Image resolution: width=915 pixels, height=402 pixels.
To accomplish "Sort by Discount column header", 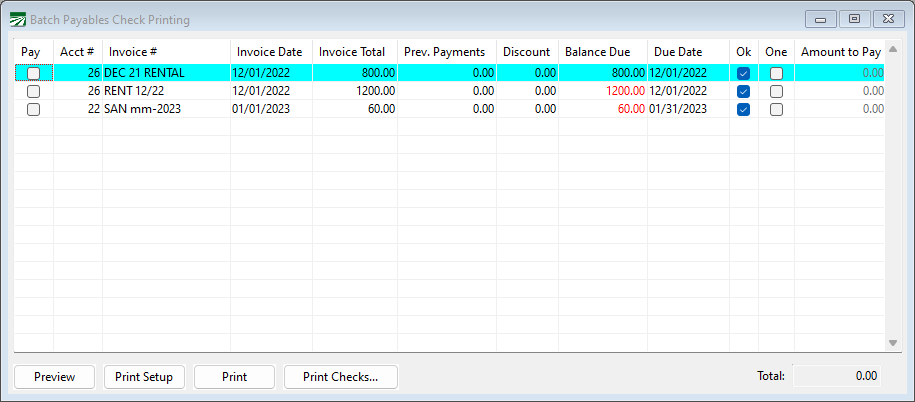I will coord(528,51).
